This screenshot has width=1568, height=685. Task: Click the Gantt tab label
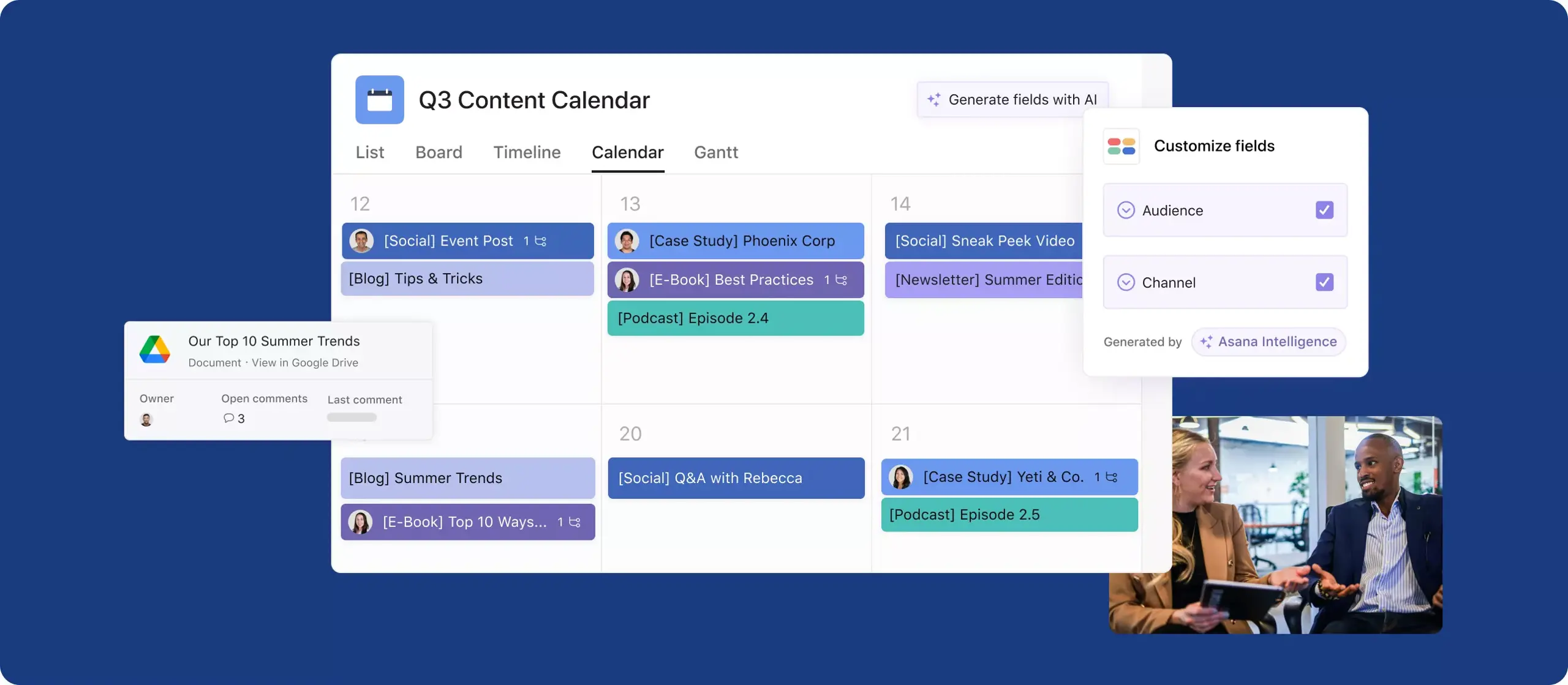[x=716, y=152]
